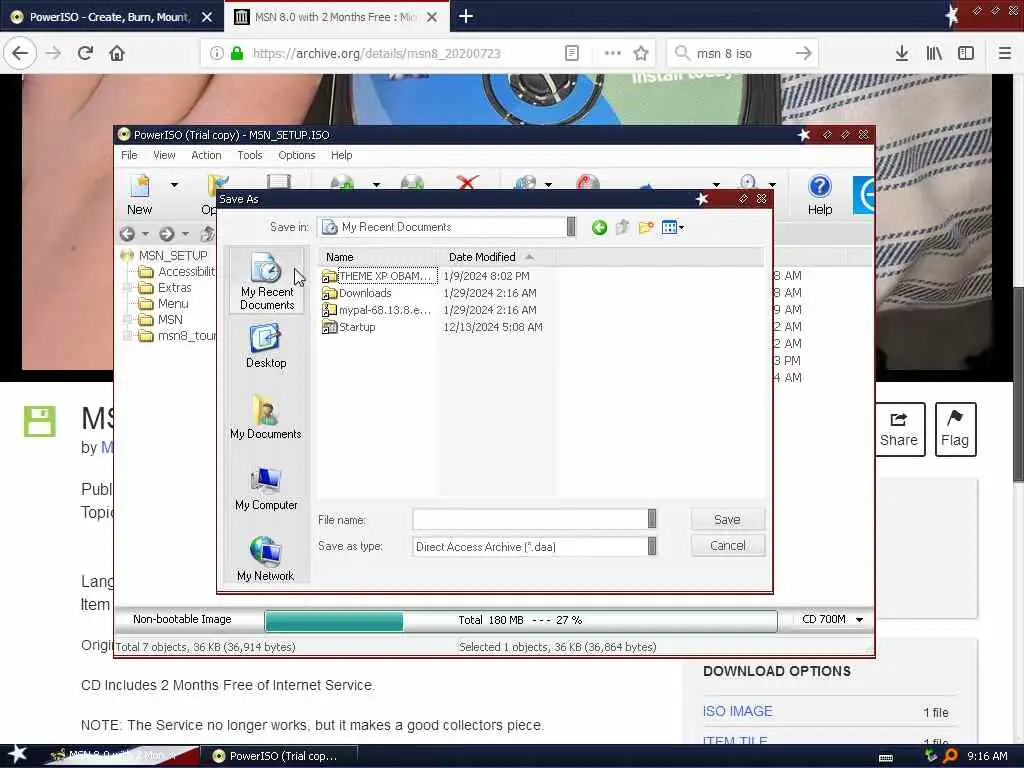Open the Help menu in PowerISO

pos(341,155)
